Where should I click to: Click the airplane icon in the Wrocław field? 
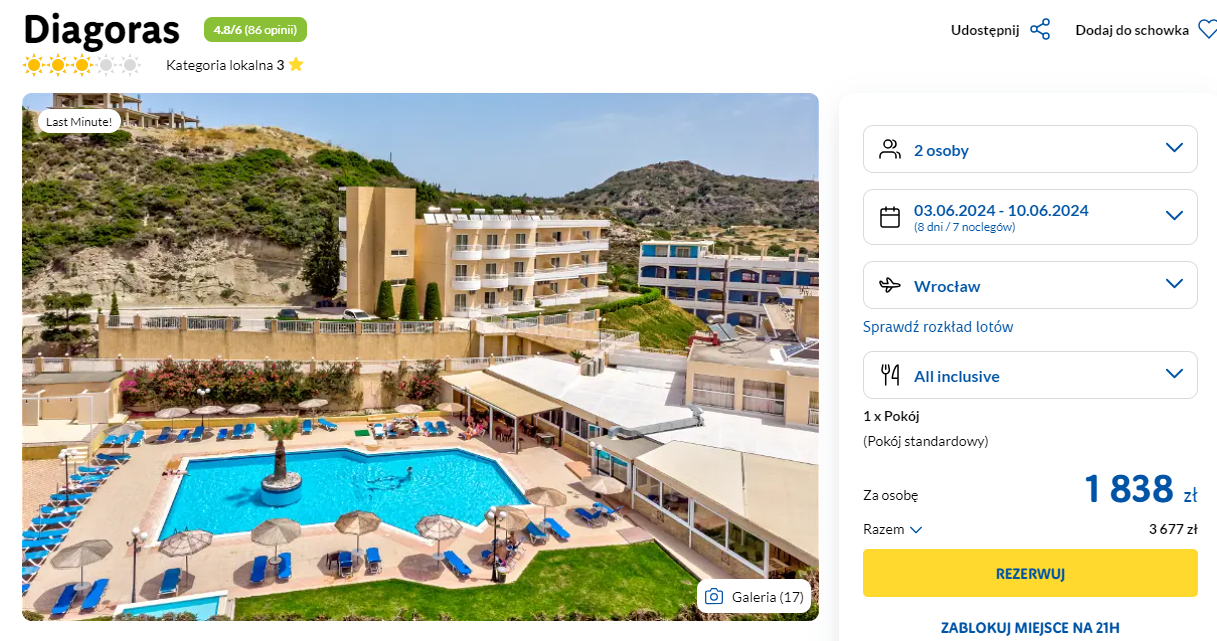890,286
